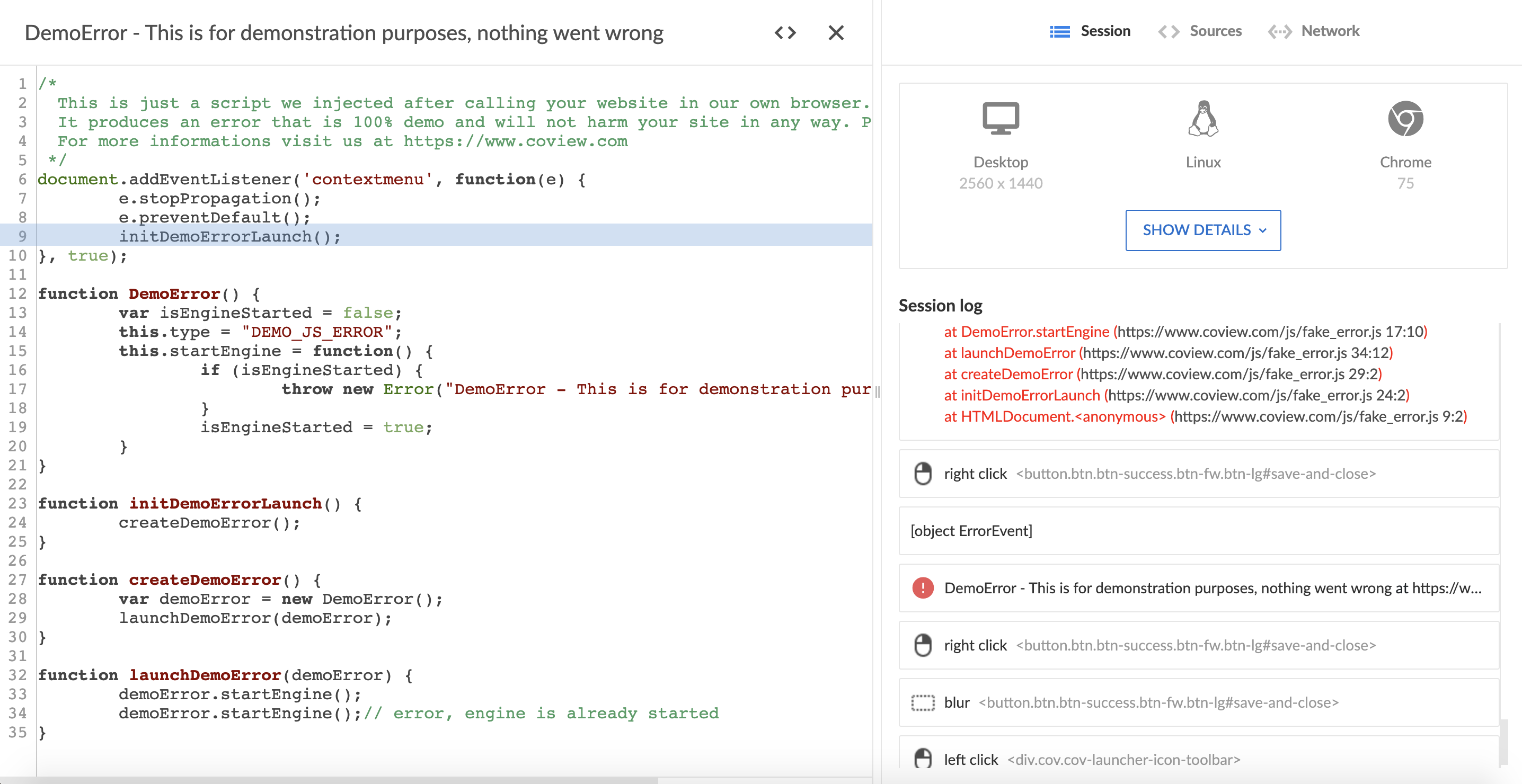This screenshot has height=784, width=1522.
Task: Click the code brackets icon in error header
Action: point(785,32)
